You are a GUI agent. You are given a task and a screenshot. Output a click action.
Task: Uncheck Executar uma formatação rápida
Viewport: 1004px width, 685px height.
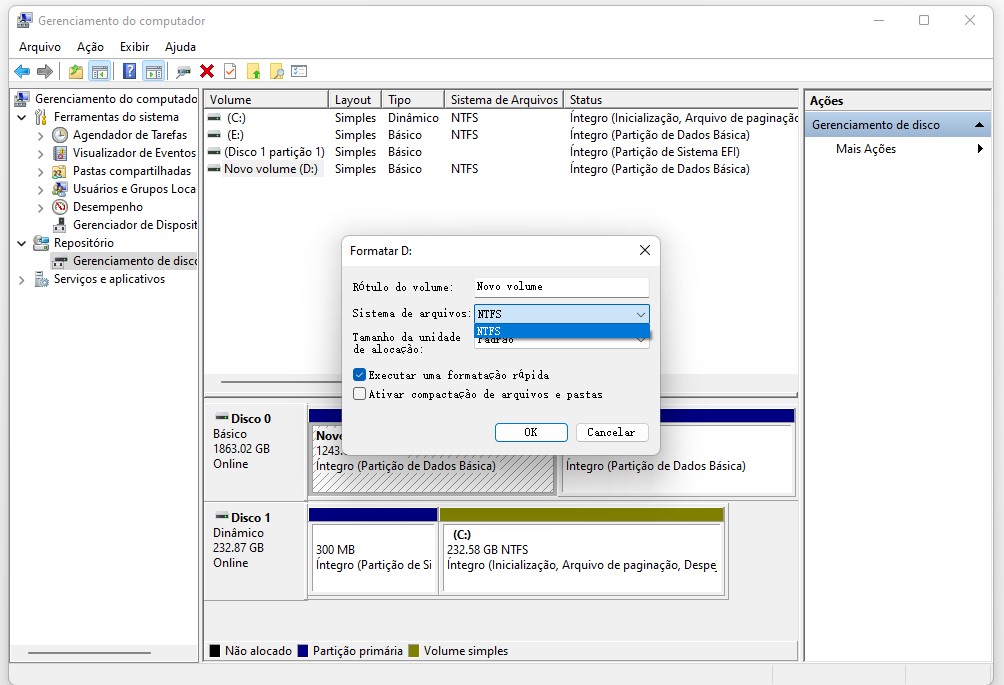pos(360,375)
